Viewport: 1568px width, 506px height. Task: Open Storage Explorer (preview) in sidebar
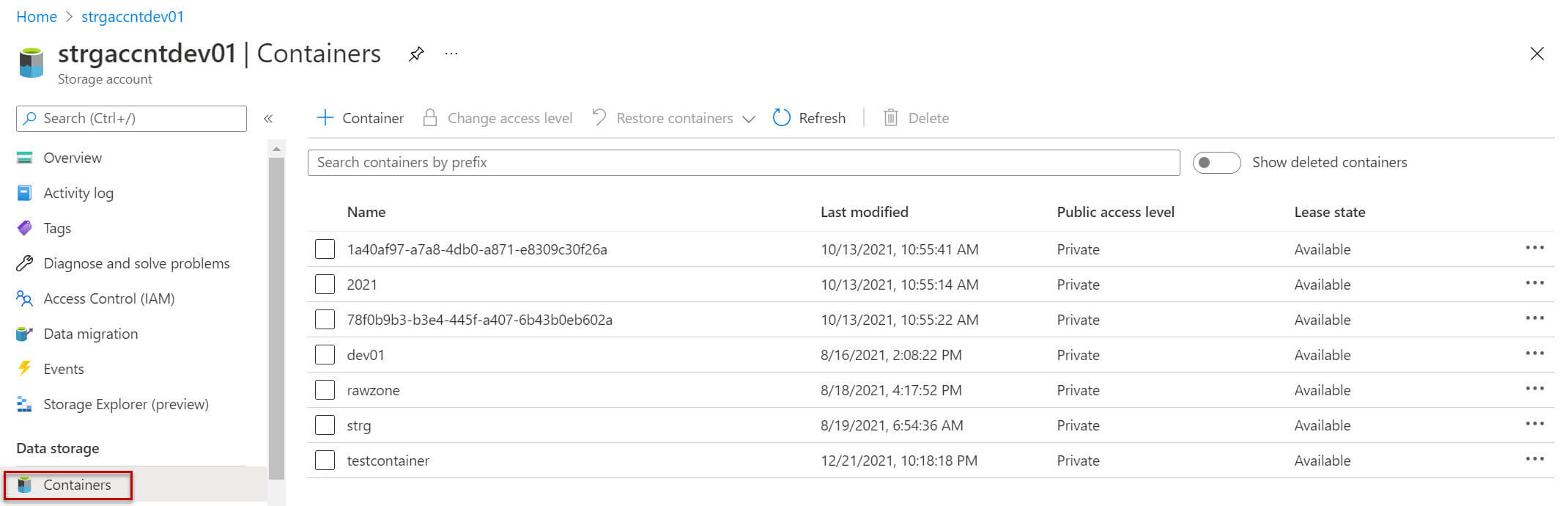125,404
